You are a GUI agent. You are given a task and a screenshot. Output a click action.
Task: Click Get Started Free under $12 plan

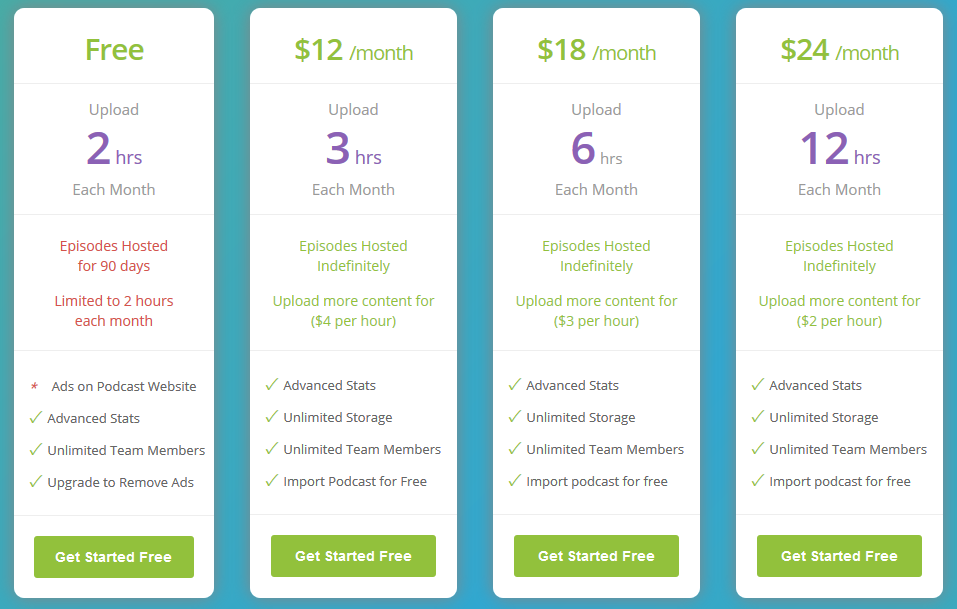point(353,556)
